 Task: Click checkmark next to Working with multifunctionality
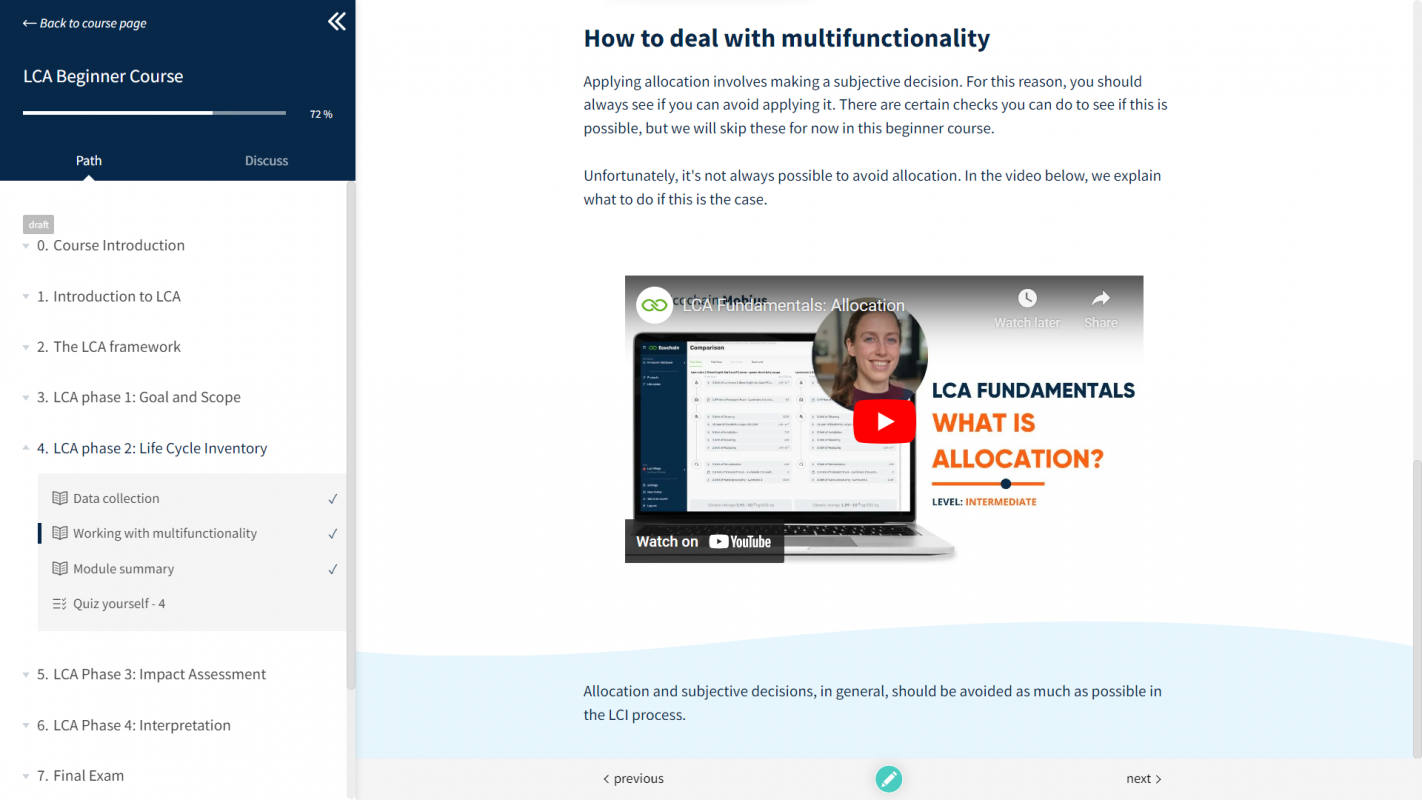(333, 534)
